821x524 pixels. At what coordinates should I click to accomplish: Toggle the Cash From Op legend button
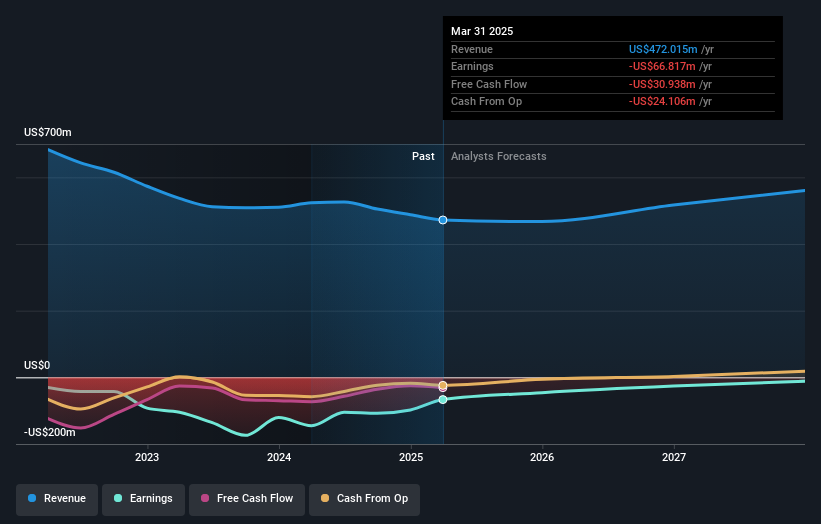(x=364, y=499)
